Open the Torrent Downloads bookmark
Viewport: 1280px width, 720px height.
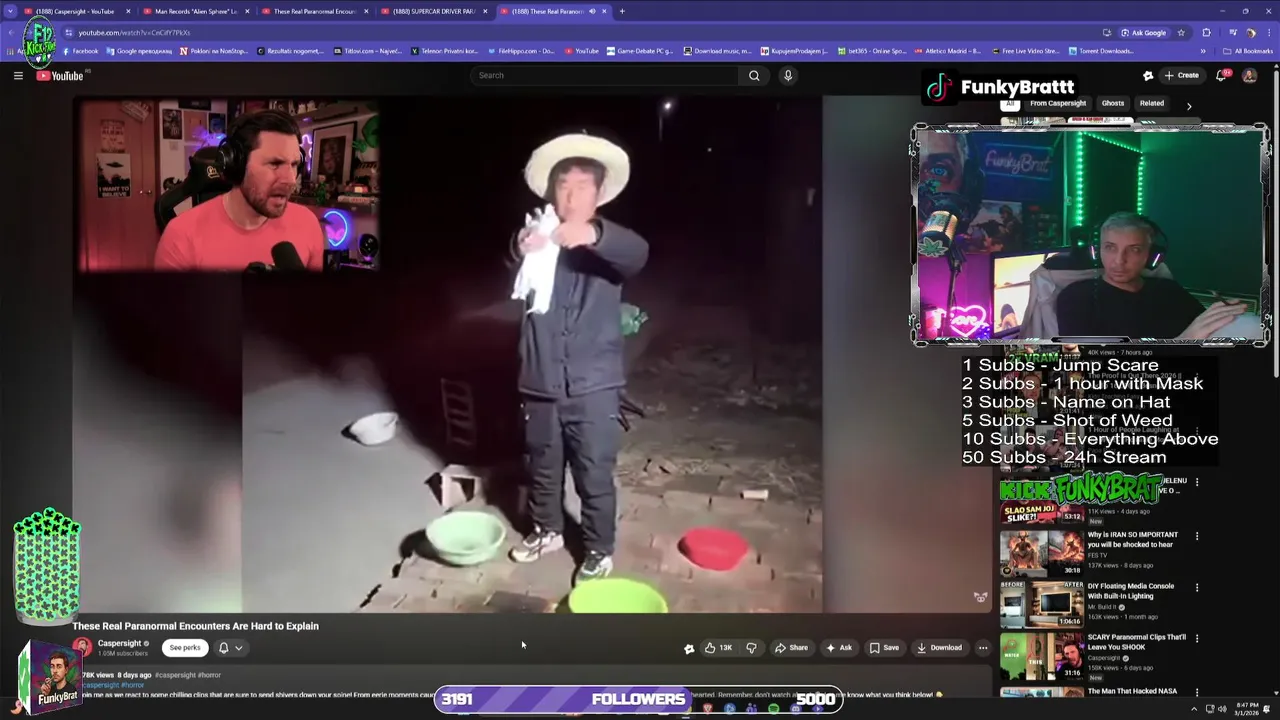tap(1101, 51)
